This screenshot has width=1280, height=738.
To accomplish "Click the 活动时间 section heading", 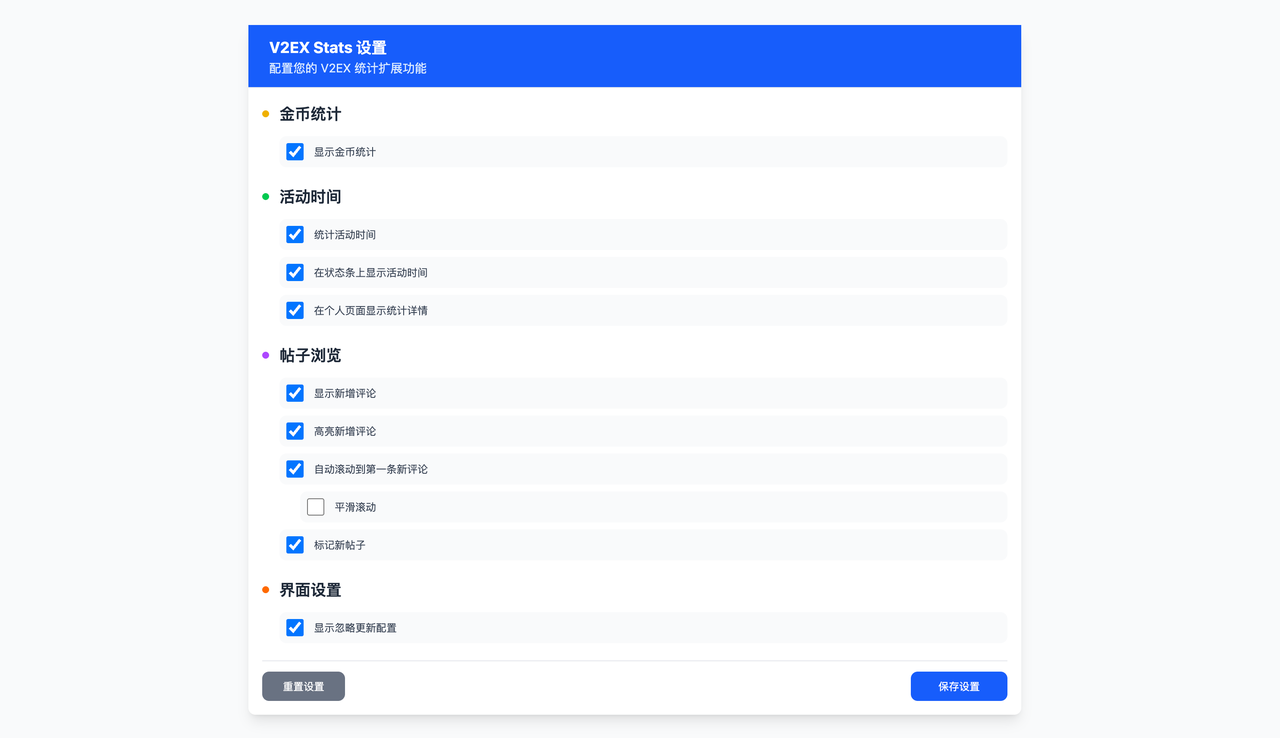I will [x=310, y=197].
